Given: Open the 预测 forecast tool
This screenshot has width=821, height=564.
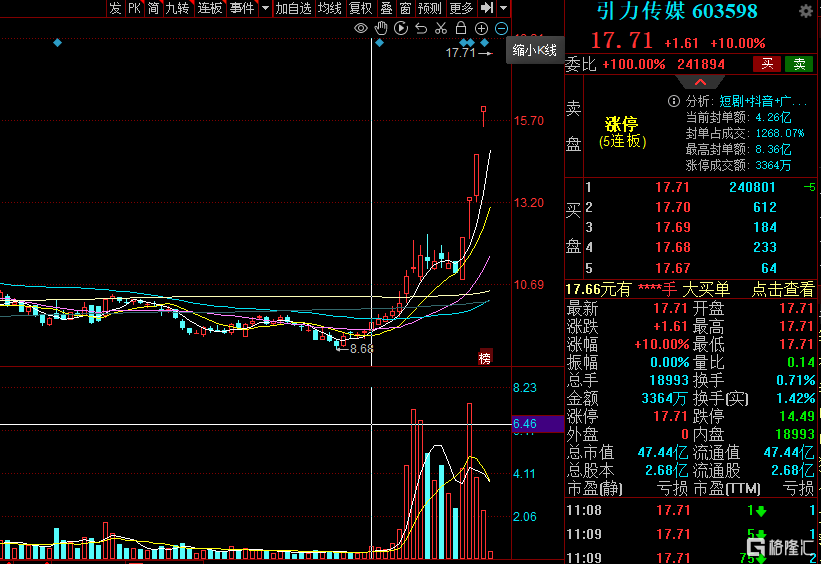Looking at the screenshot, I should click(430, 8).
